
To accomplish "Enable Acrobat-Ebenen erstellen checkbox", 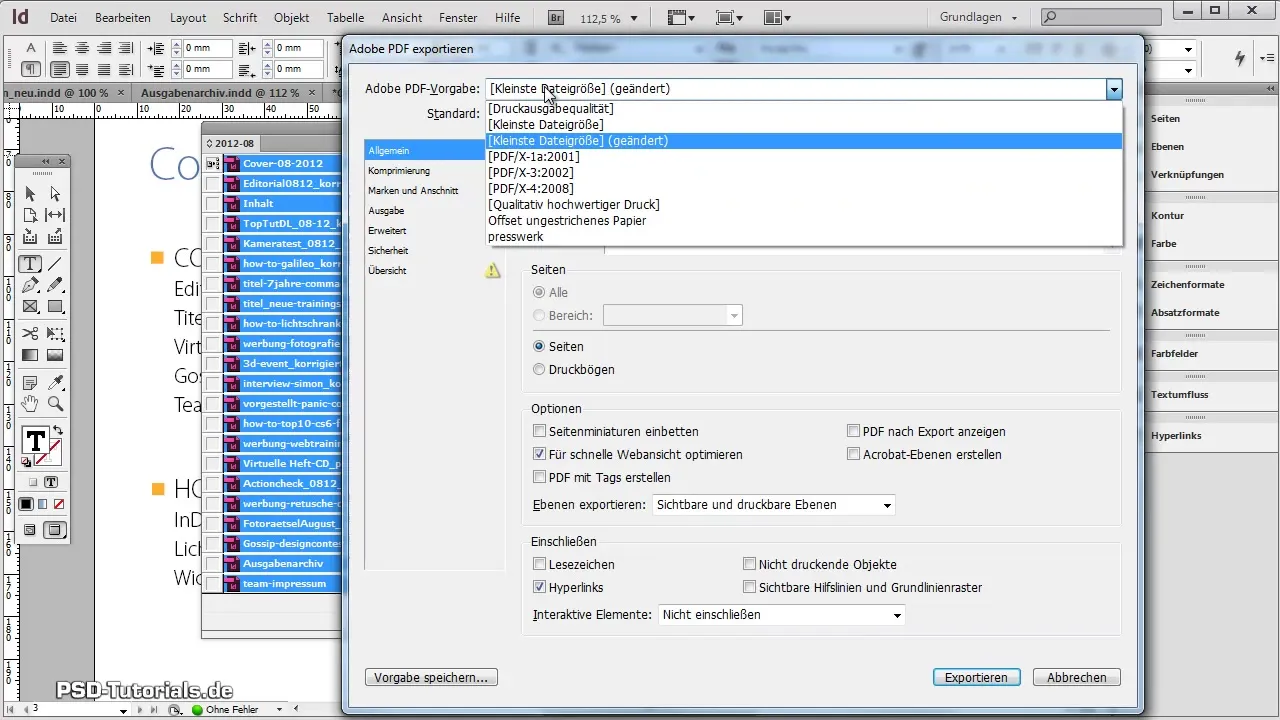I will point(854,454).
